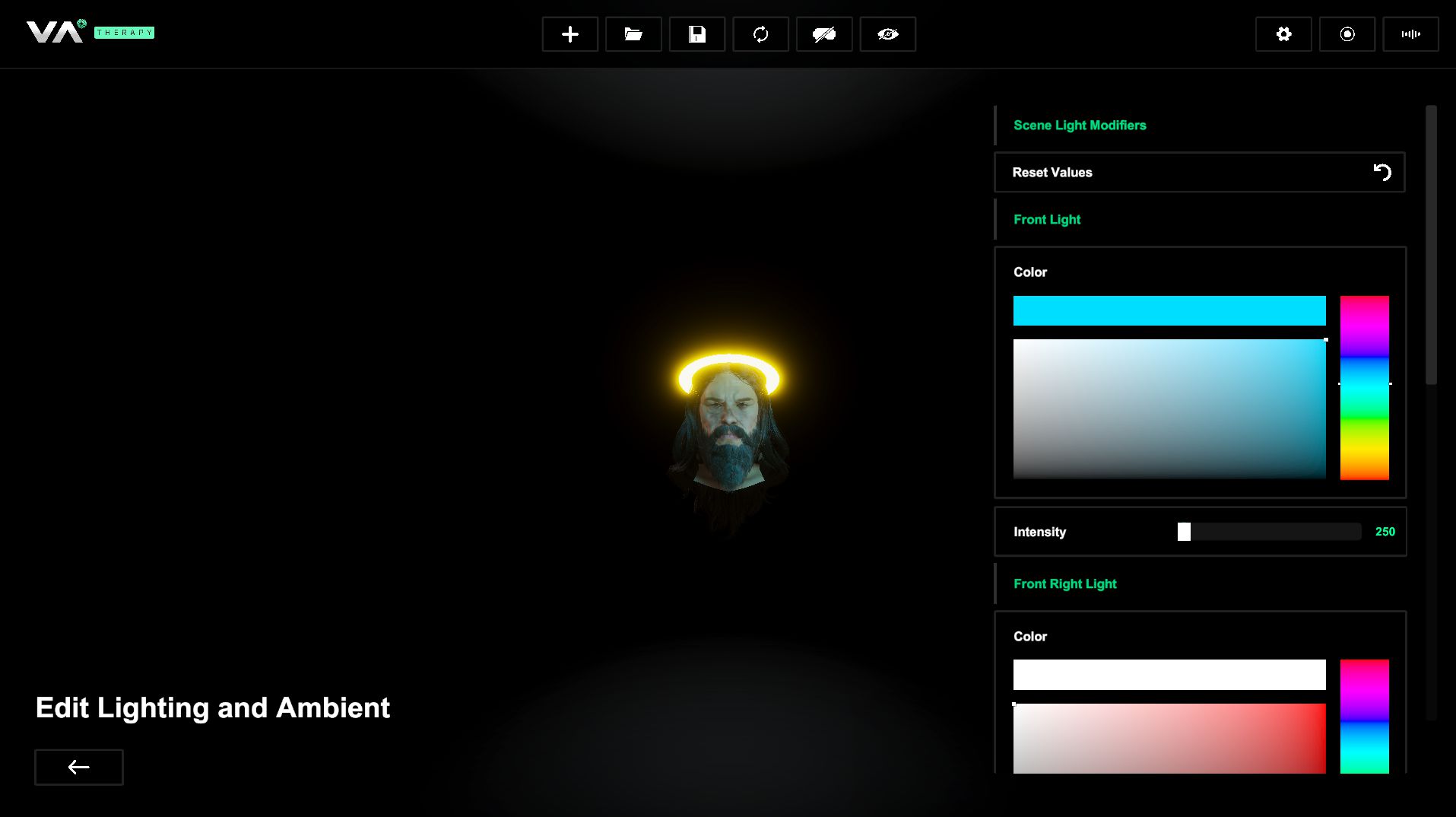Viewport: 1456px width, 817px height.
Task: Pick a shade in Front Light color gradient
Action: [x=1169, y=409]
